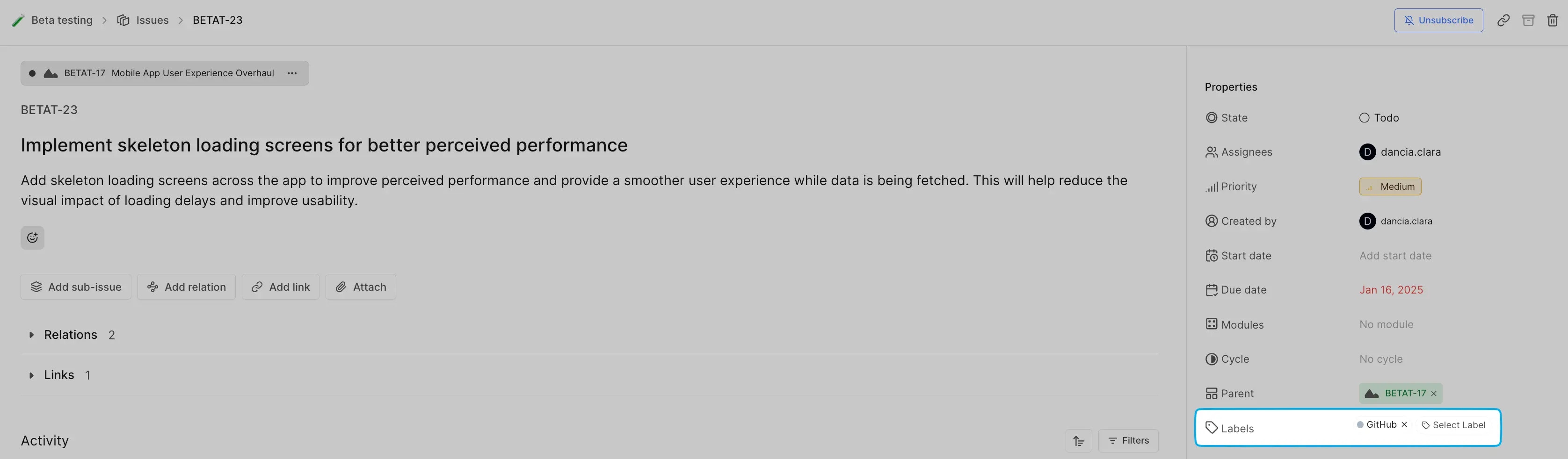Click the Issues icon in the breadcrumb
The height and width of the screenshot is (459, 1568).
[123, 20]
